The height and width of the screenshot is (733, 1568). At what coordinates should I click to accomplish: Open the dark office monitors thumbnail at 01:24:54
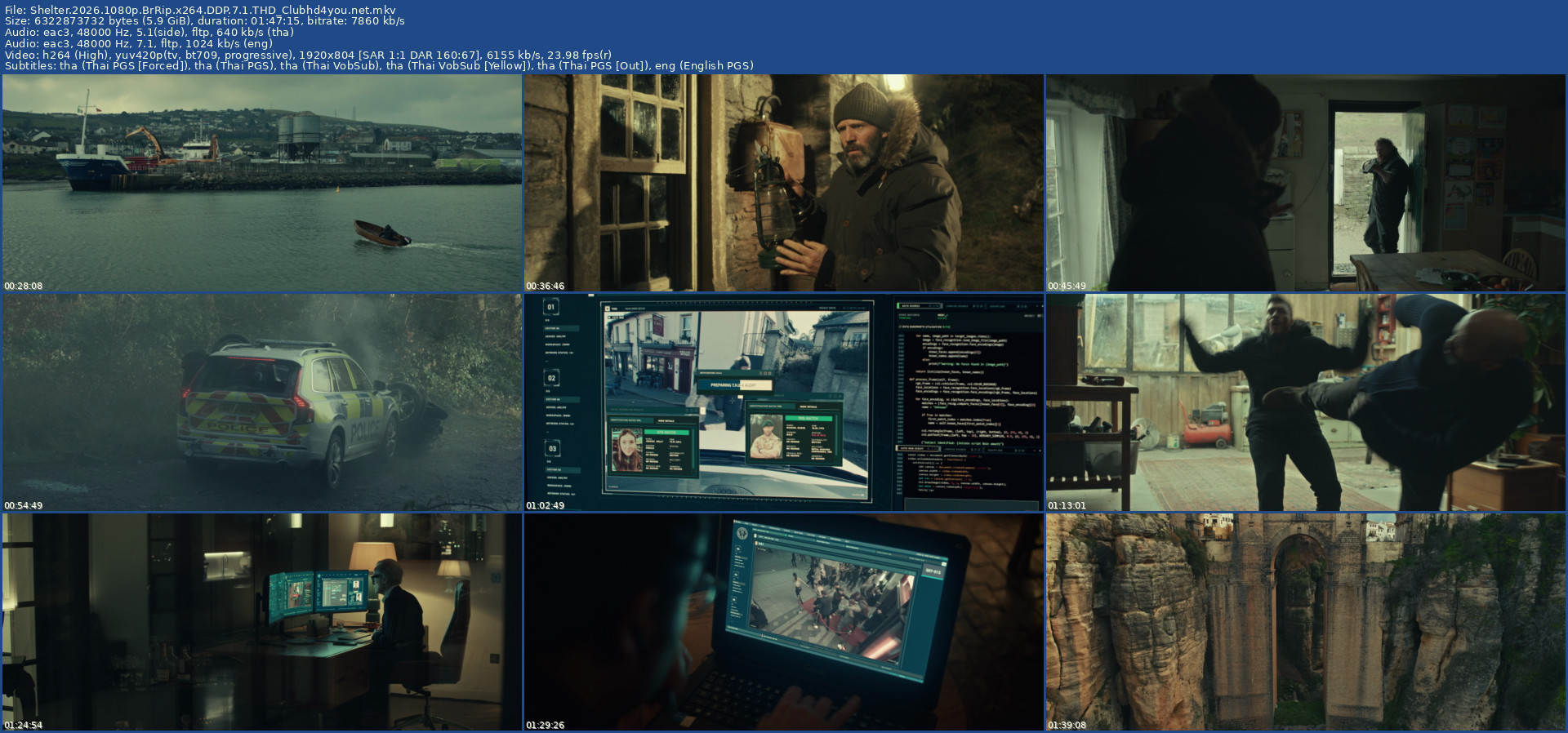tap(262, 622)
